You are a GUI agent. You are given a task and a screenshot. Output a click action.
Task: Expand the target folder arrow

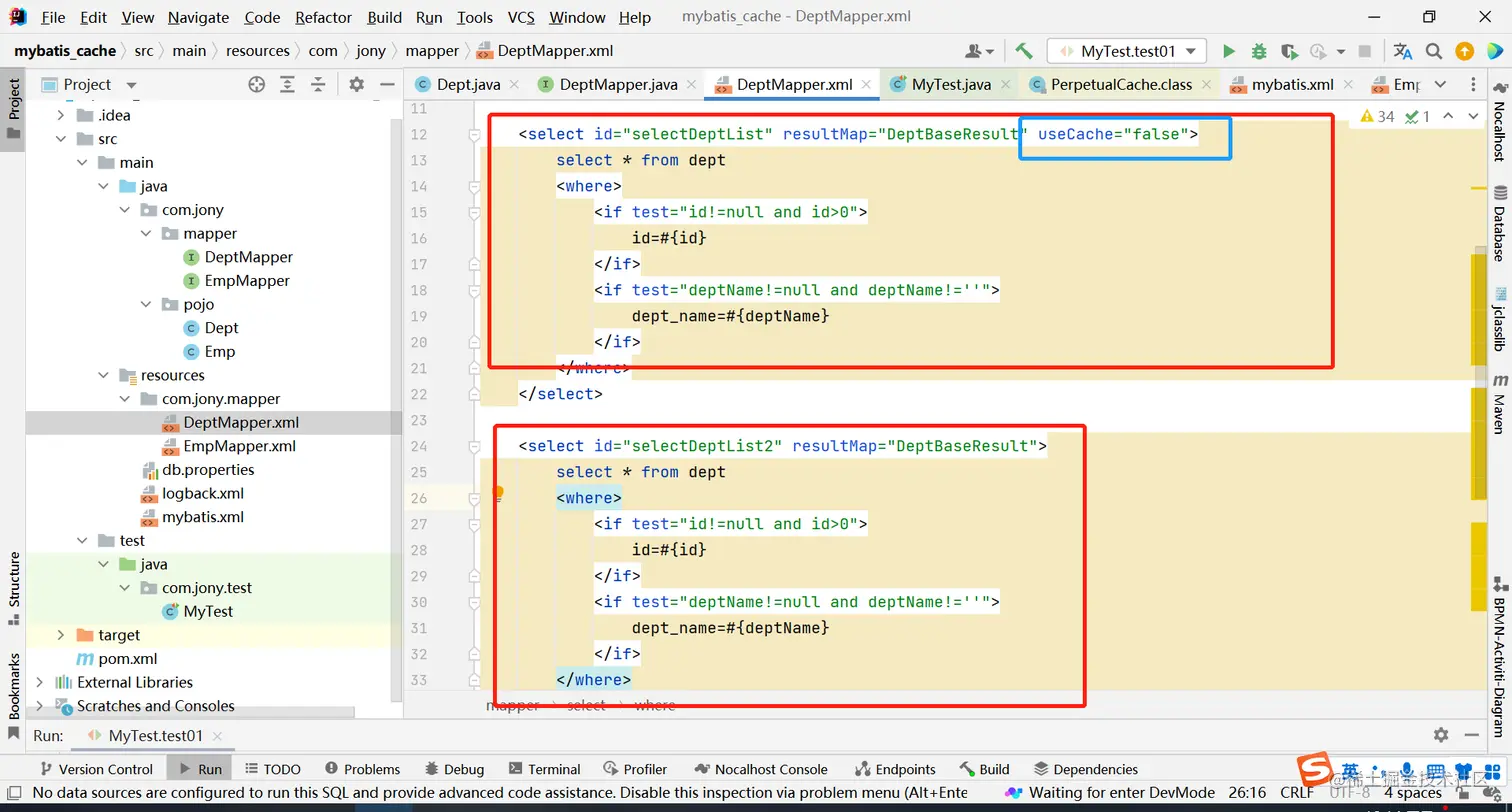[x=61, y=635]
